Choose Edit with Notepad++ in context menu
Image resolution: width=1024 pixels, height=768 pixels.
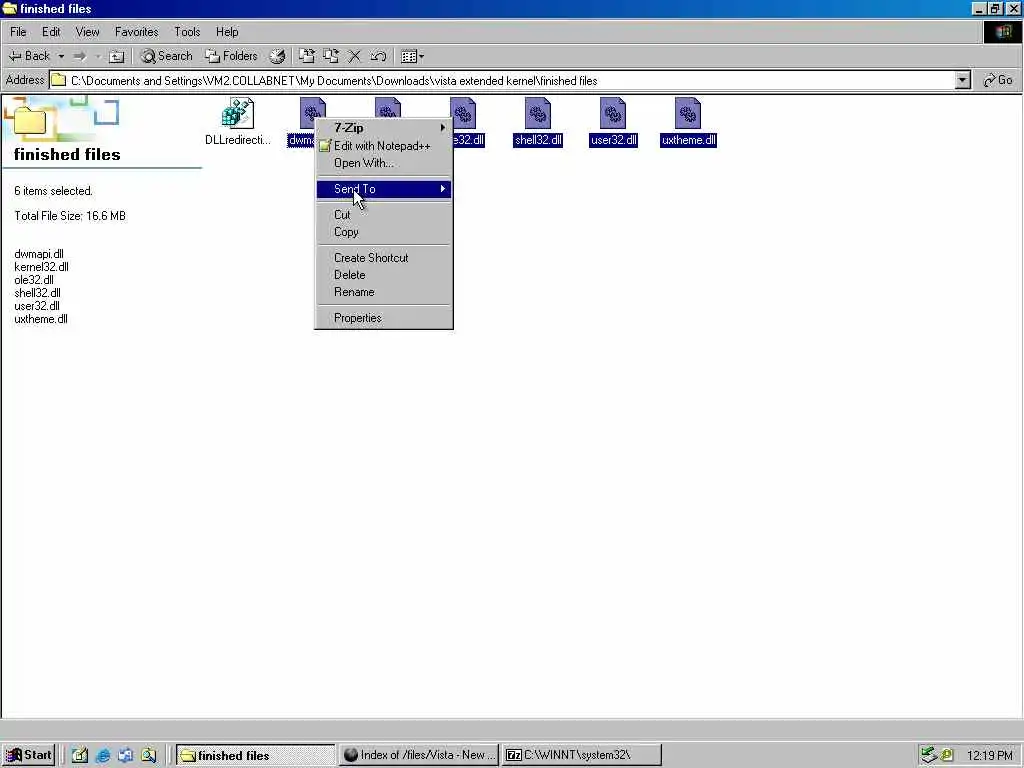pos(383,146)
